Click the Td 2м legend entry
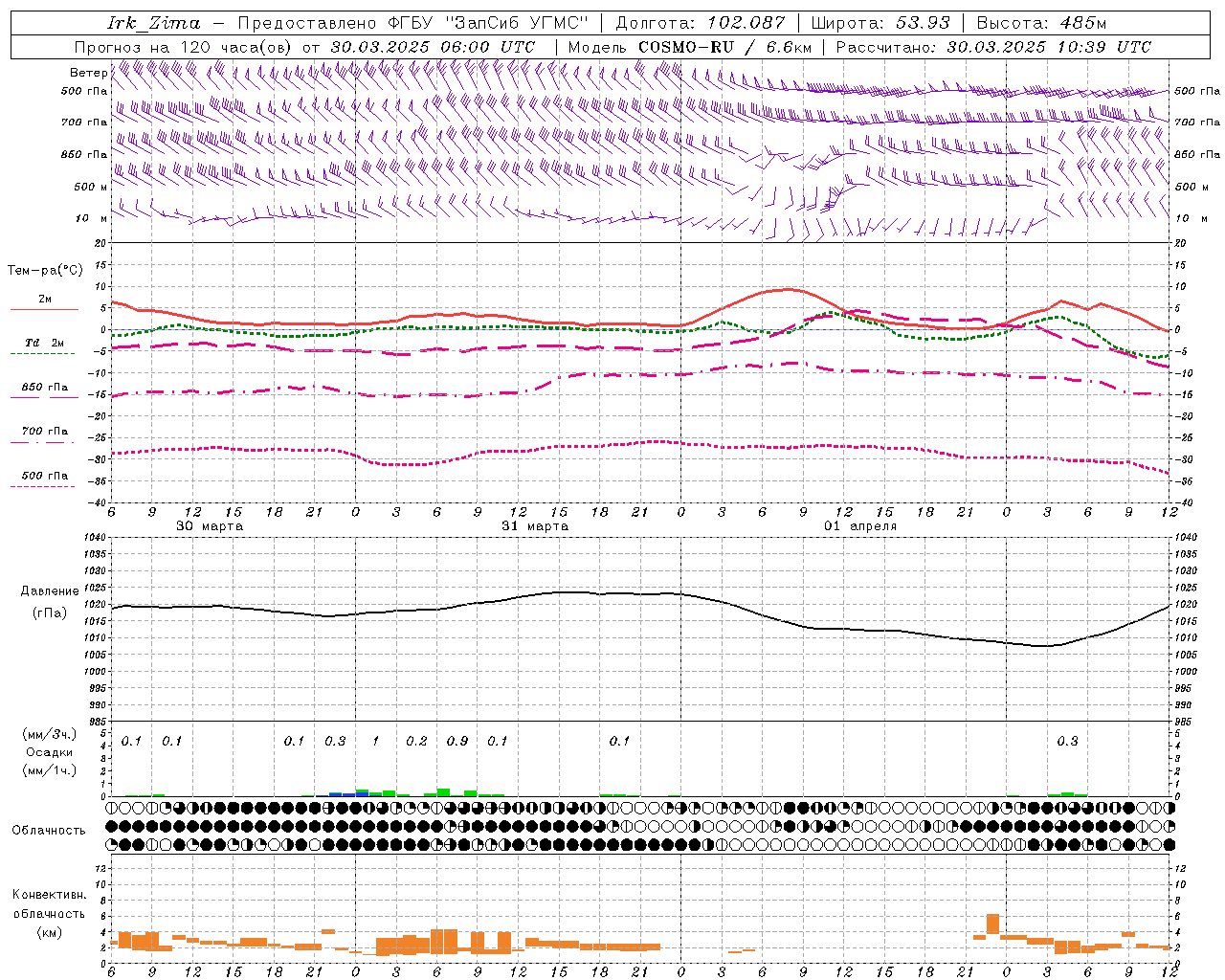Screen dimensions: 1225x980 (44, 343)
